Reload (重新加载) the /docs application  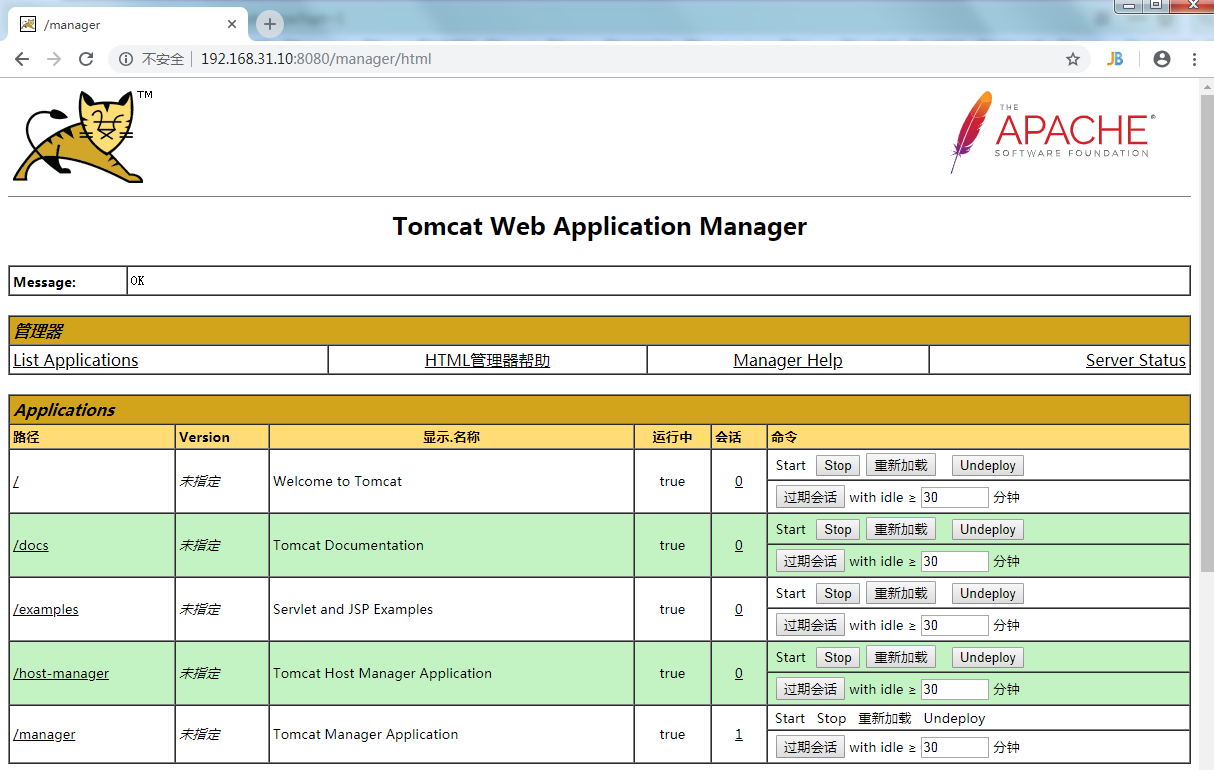[901, 529]
